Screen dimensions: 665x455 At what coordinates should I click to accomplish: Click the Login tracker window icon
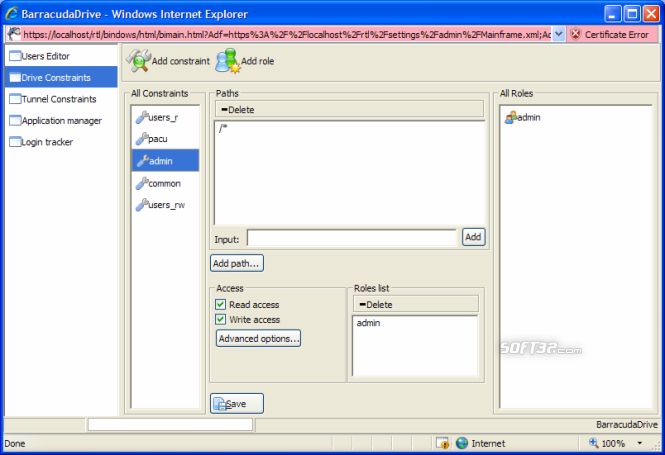click(x=15, y=142)
